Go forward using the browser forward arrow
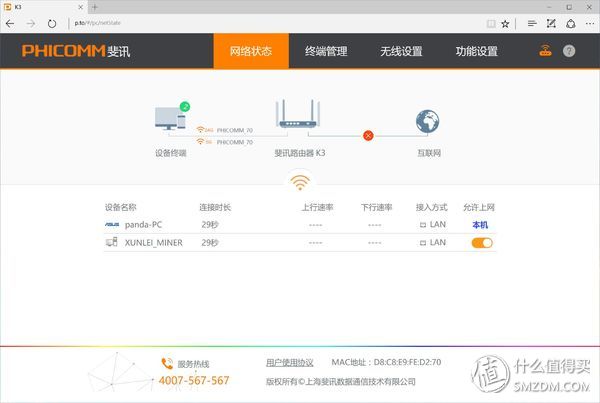The height and width of the screenshot is (403, 600). (31, 24)
